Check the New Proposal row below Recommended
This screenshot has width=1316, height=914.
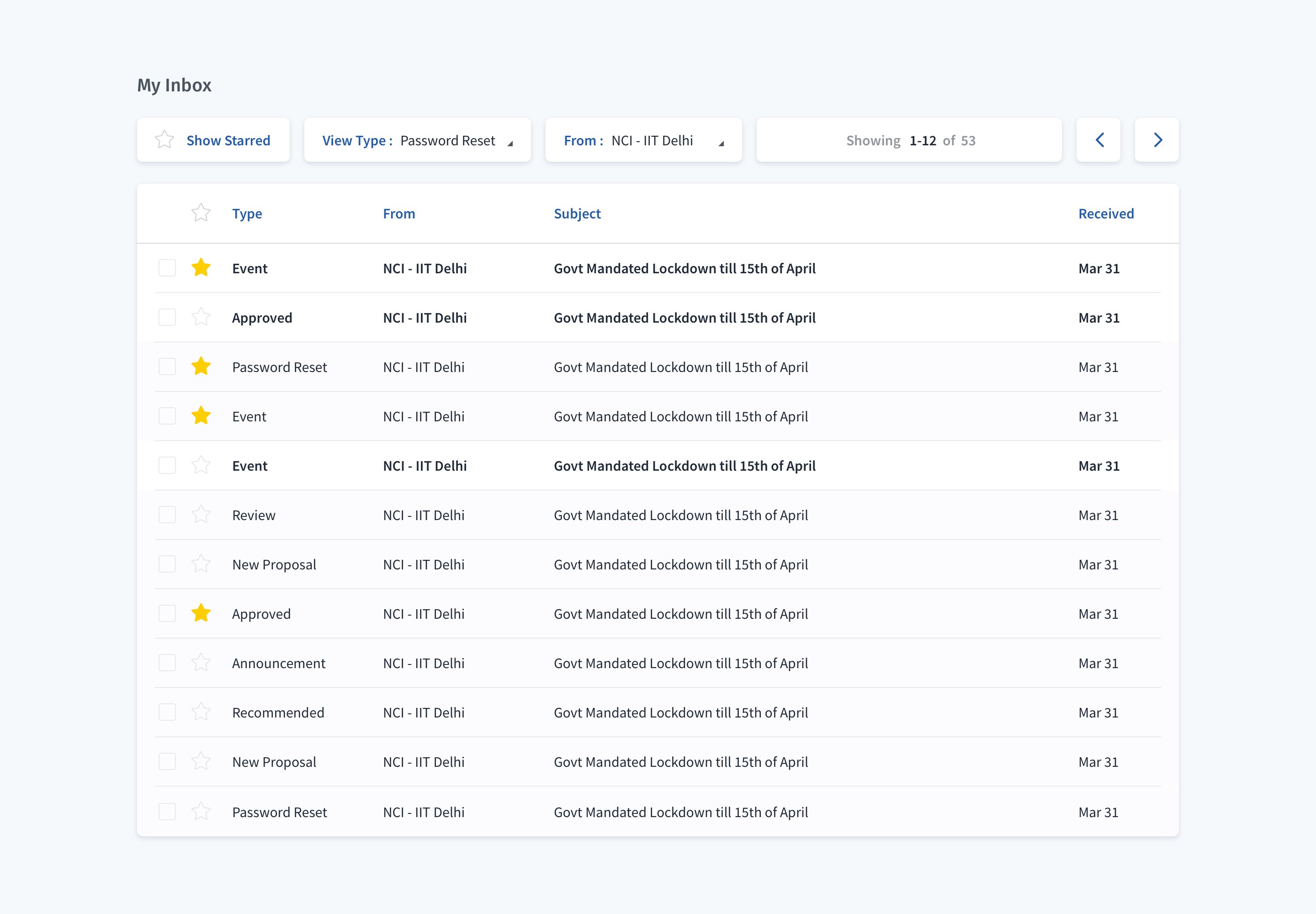(x=167, y=762)
